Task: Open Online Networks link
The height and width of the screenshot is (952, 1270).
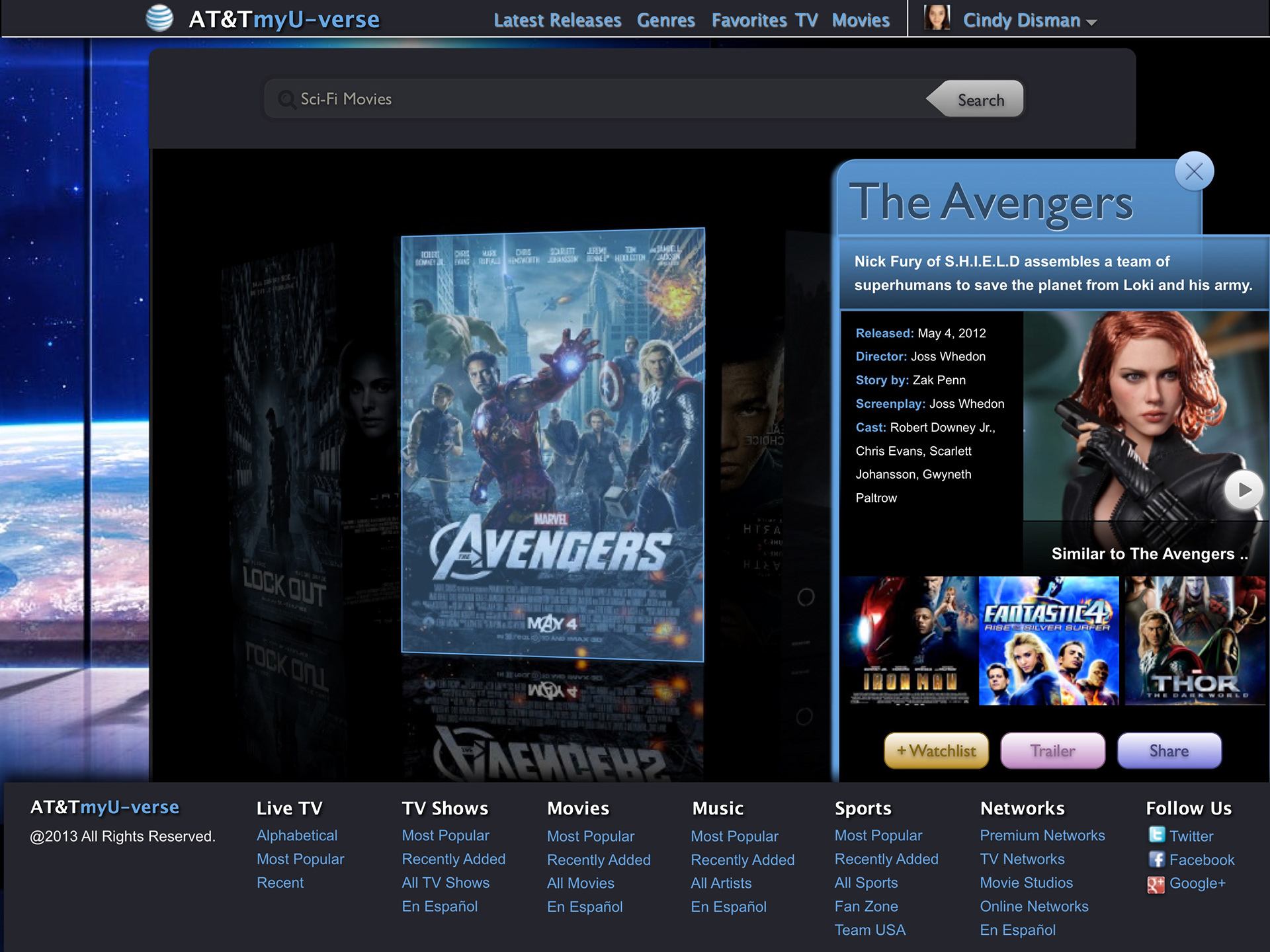Action: tap(1034, 906)
